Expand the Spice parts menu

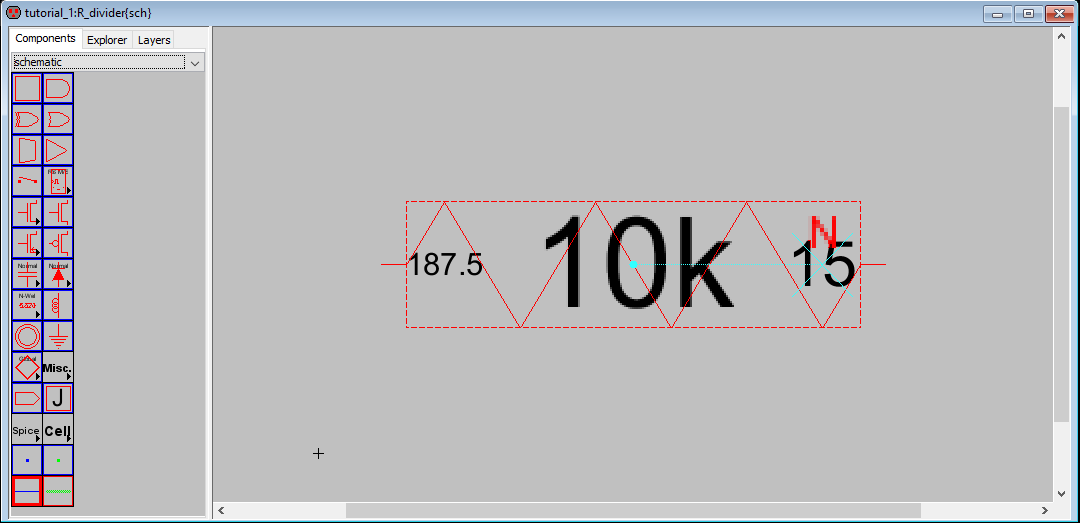pyautogui.click(x=27, y=430)
